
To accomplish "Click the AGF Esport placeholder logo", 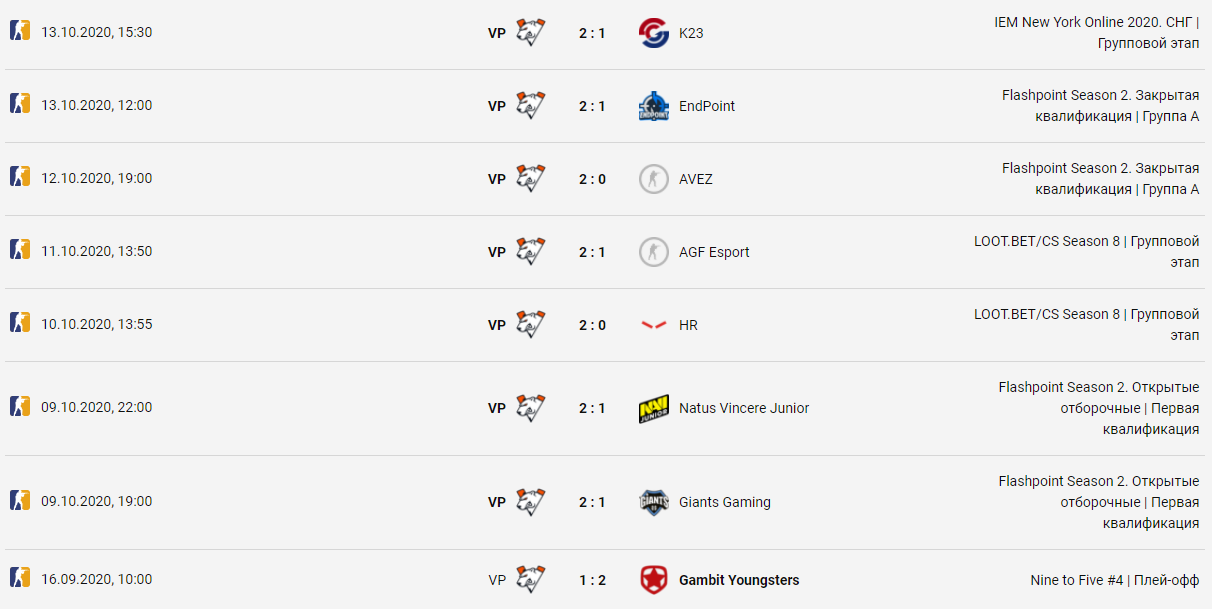I will (x=653, y=252).
